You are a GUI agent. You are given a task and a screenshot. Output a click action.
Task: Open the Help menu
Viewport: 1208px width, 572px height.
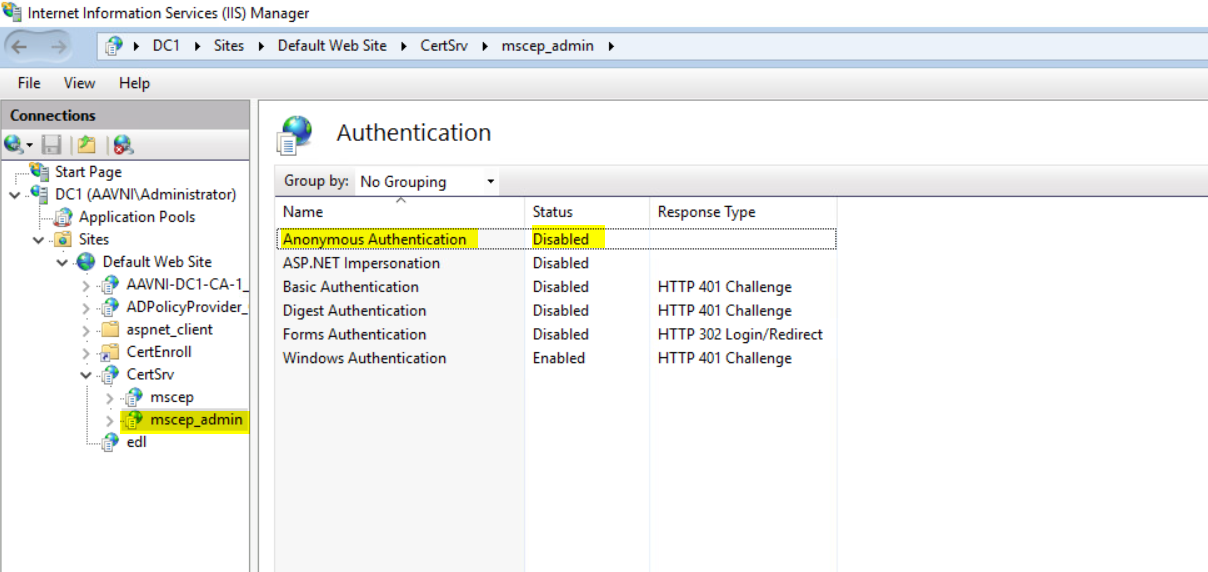tap(134, 83)
